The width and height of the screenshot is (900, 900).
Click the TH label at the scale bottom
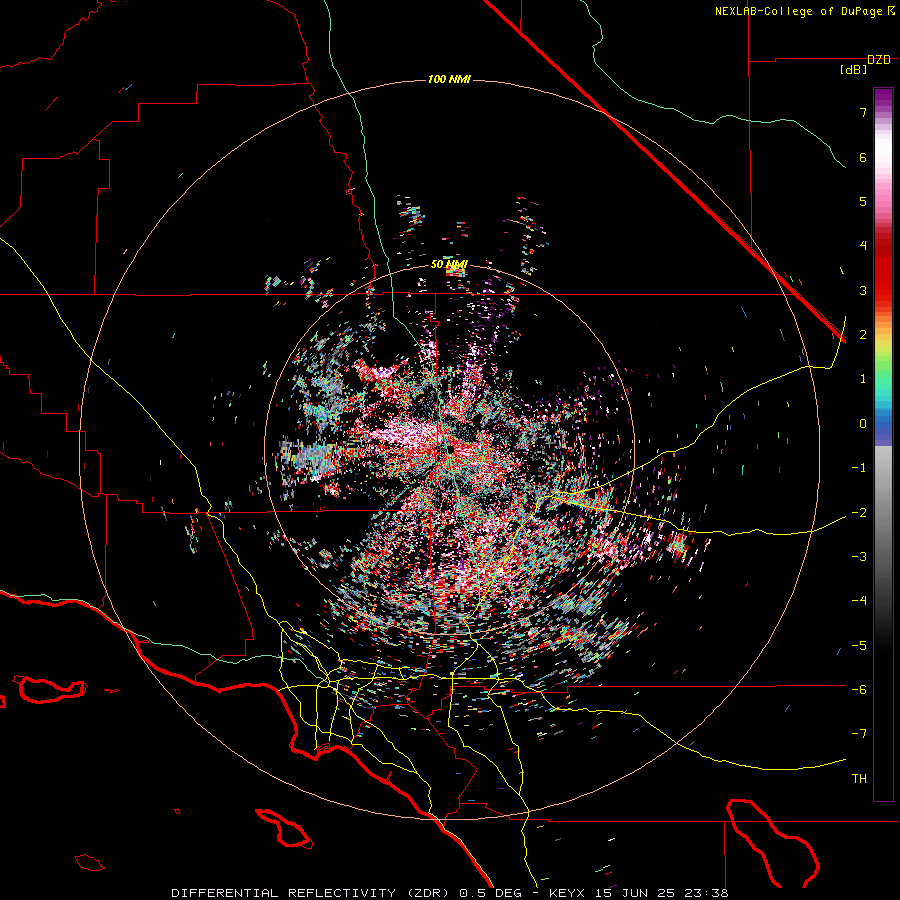pos(859,779)
